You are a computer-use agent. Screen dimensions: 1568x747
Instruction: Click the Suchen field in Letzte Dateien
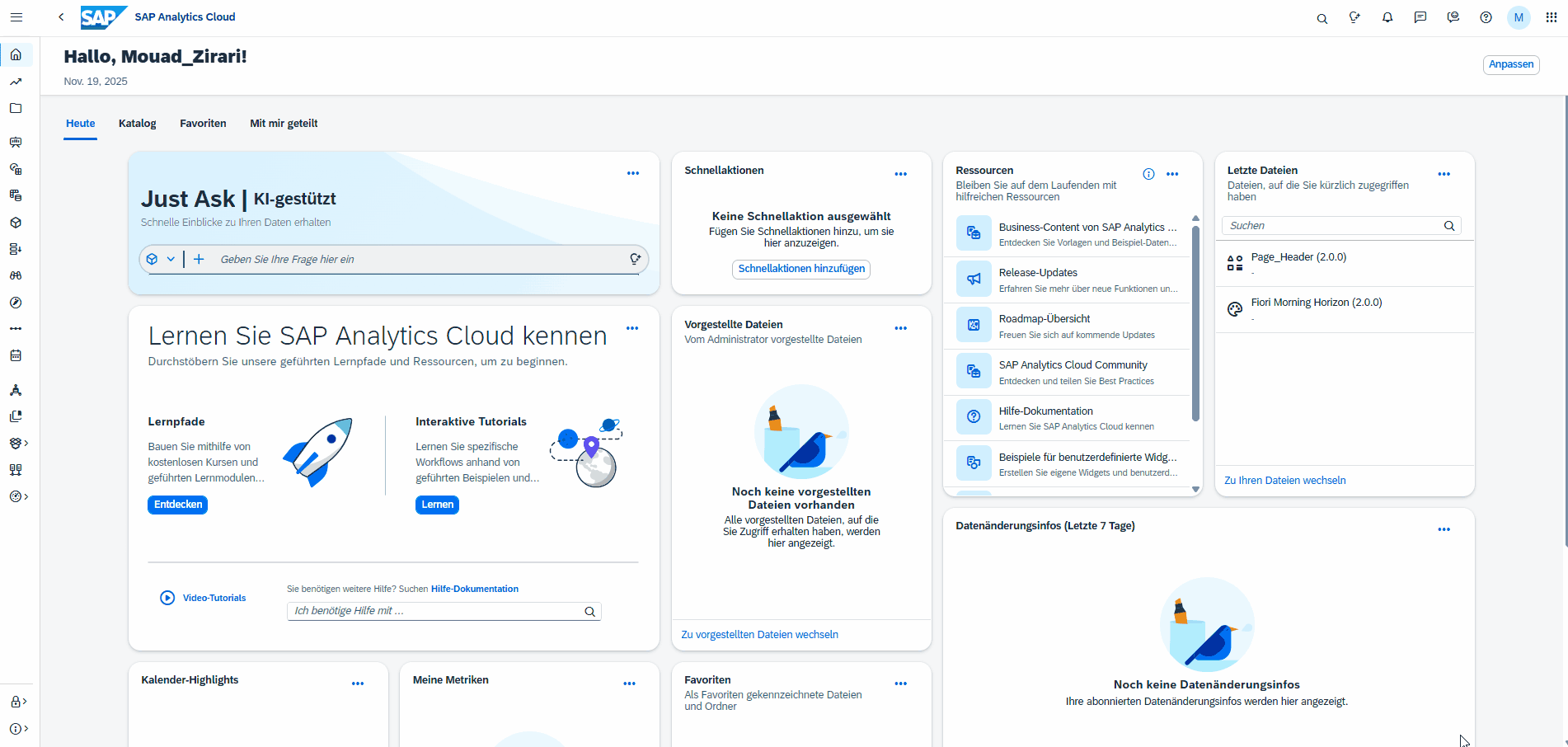click(1331, 226)
